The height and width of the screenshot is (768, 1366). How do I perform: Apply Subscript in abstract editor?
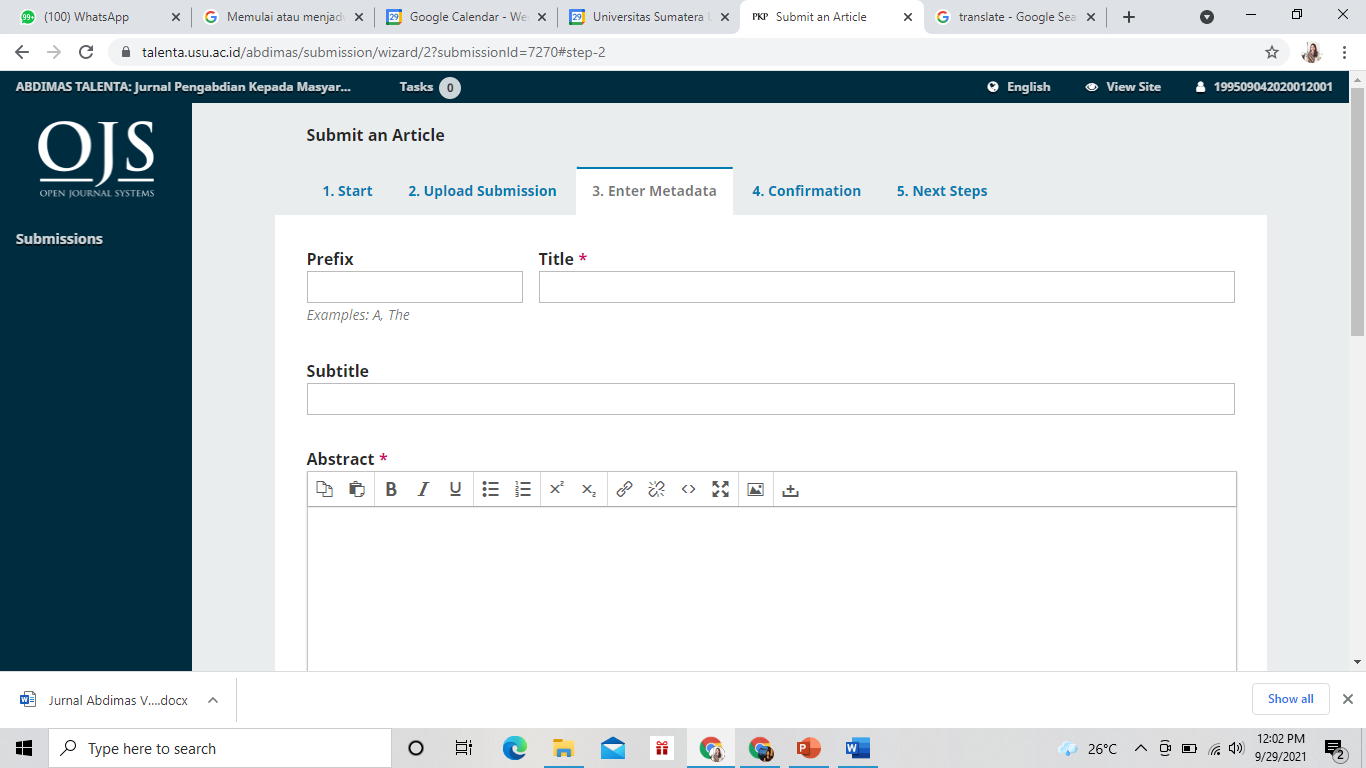[589, 489]
